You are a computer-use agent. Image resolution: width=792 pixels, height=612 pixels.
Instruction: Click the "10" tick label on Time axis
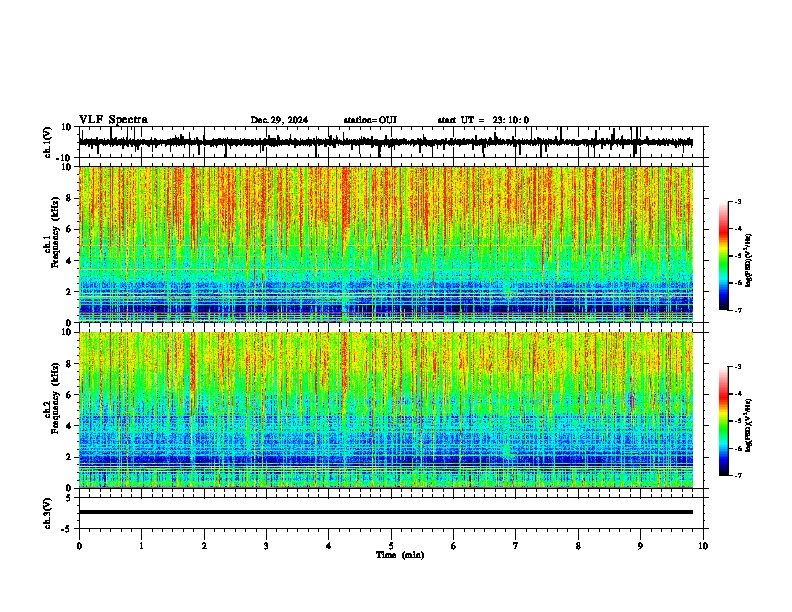coord(703,546)
